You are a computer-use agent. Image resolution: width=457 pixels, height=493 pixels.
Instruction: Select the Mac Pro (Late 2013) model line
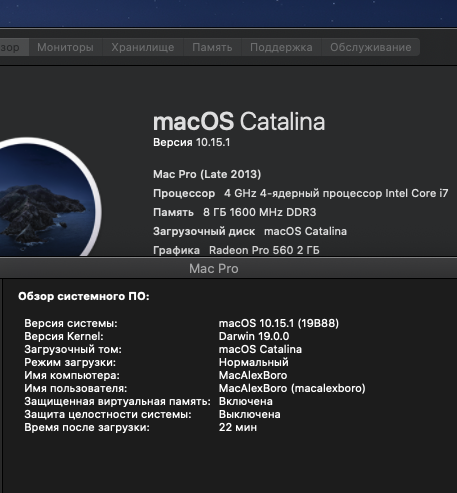(x=207, y=174)
